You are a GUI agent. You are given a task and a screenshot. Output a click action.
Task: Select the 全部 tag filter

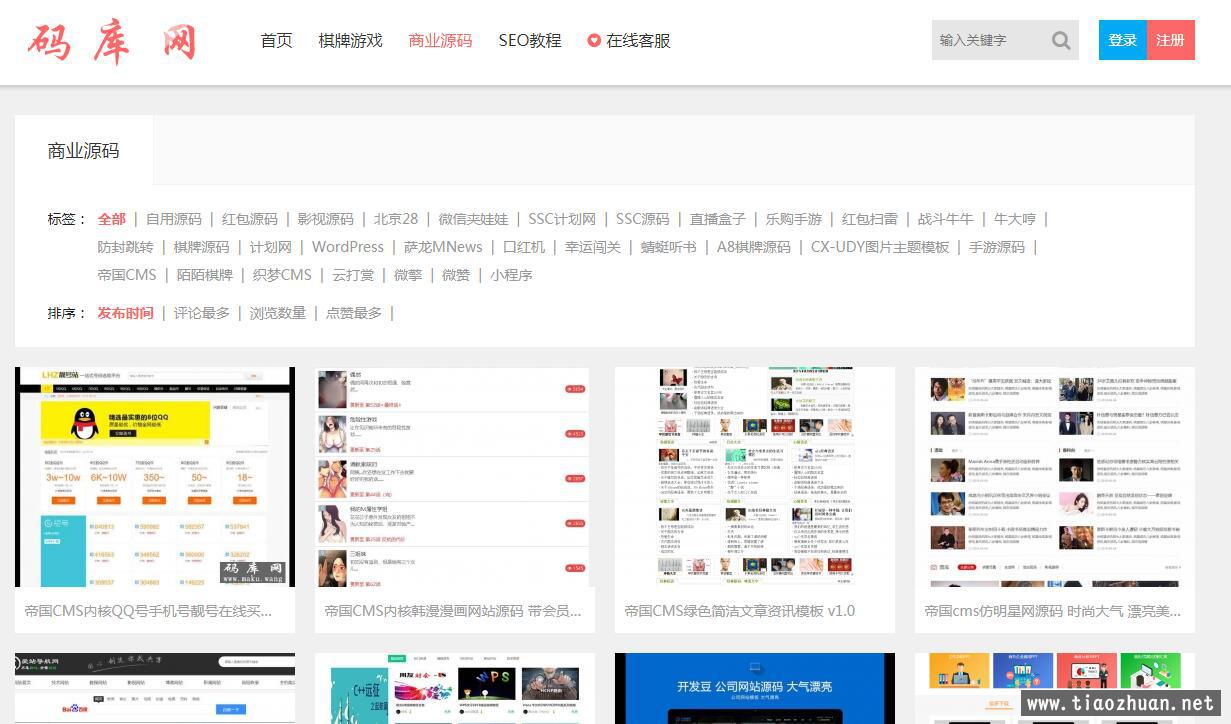pyautogui.click(x=112, y=219)
